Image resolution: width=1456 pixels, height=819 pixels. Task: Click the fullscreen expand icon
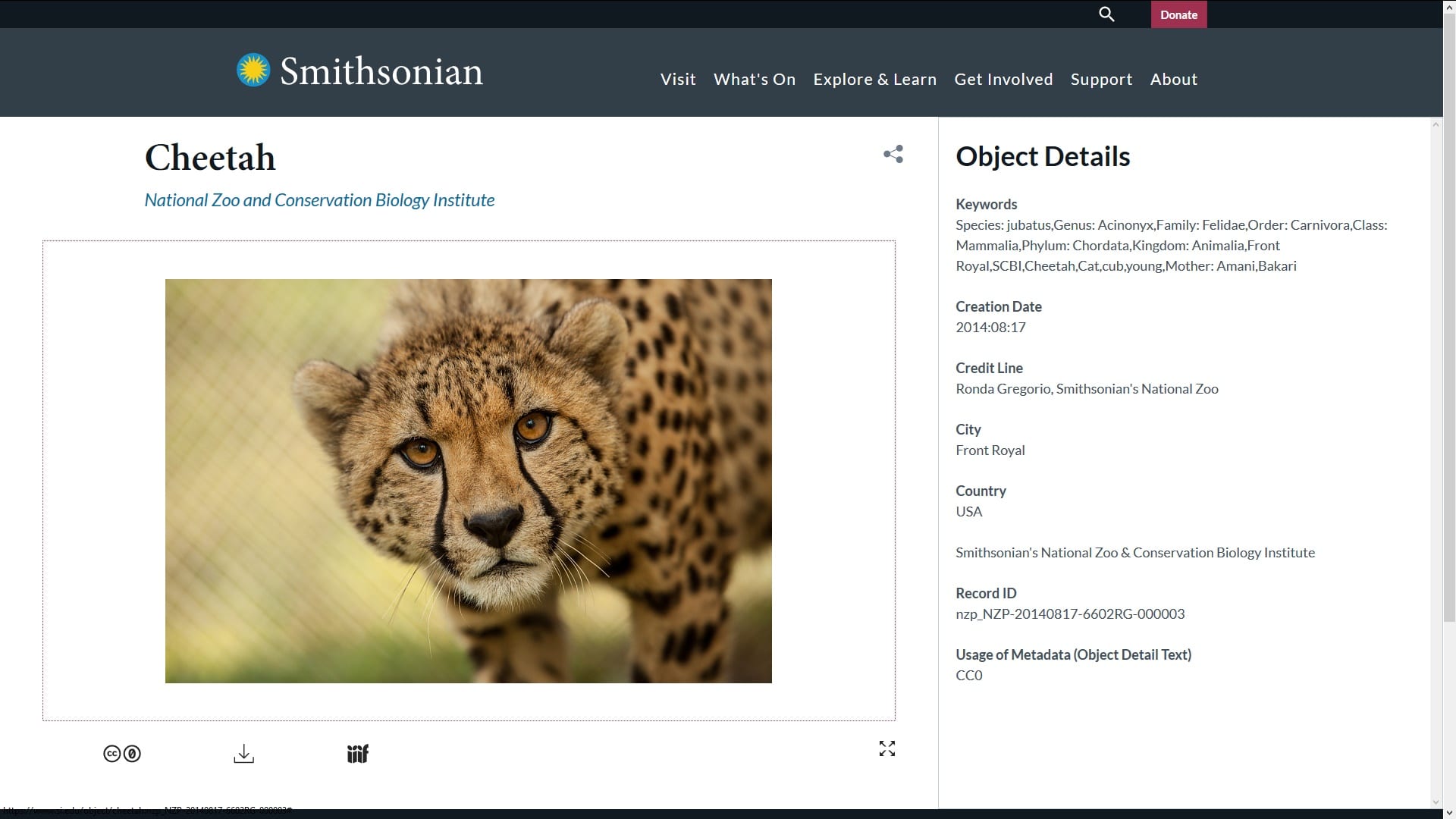click(886, 749)
